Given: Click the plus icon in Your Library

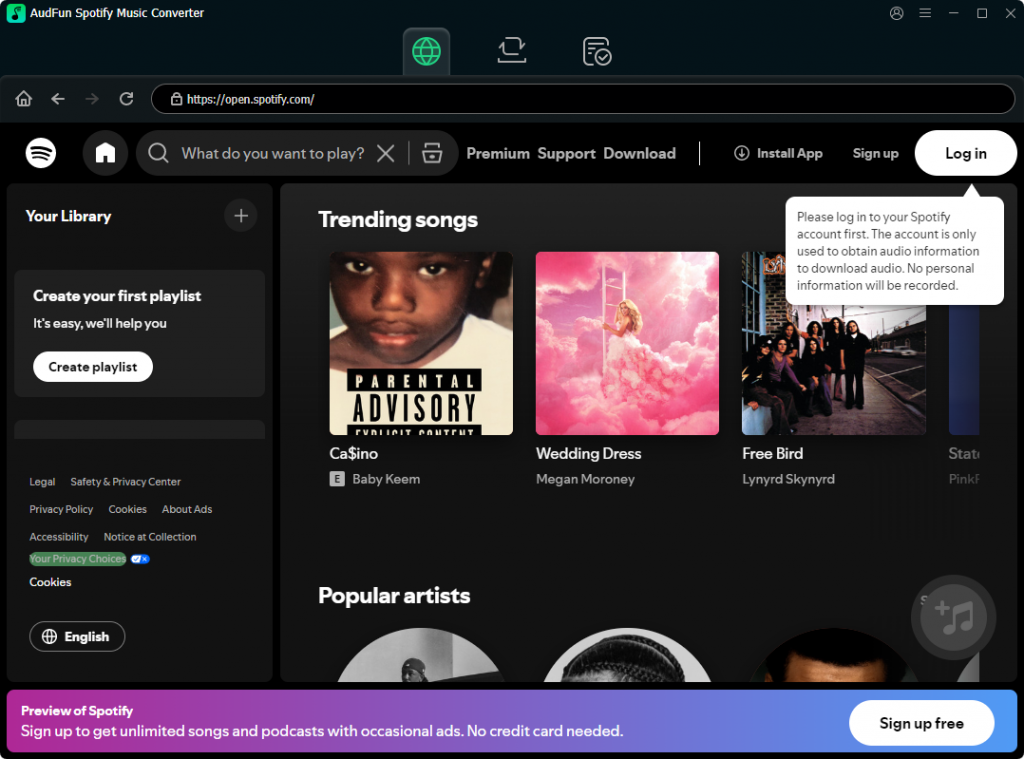Looking at the screenshot, I should [x=241, y=216].
